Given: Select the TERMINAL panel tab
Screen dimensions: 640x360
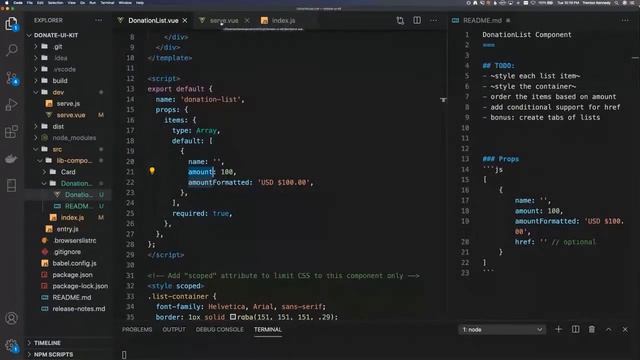Looking at the screenshot, I should pos(268,329).
